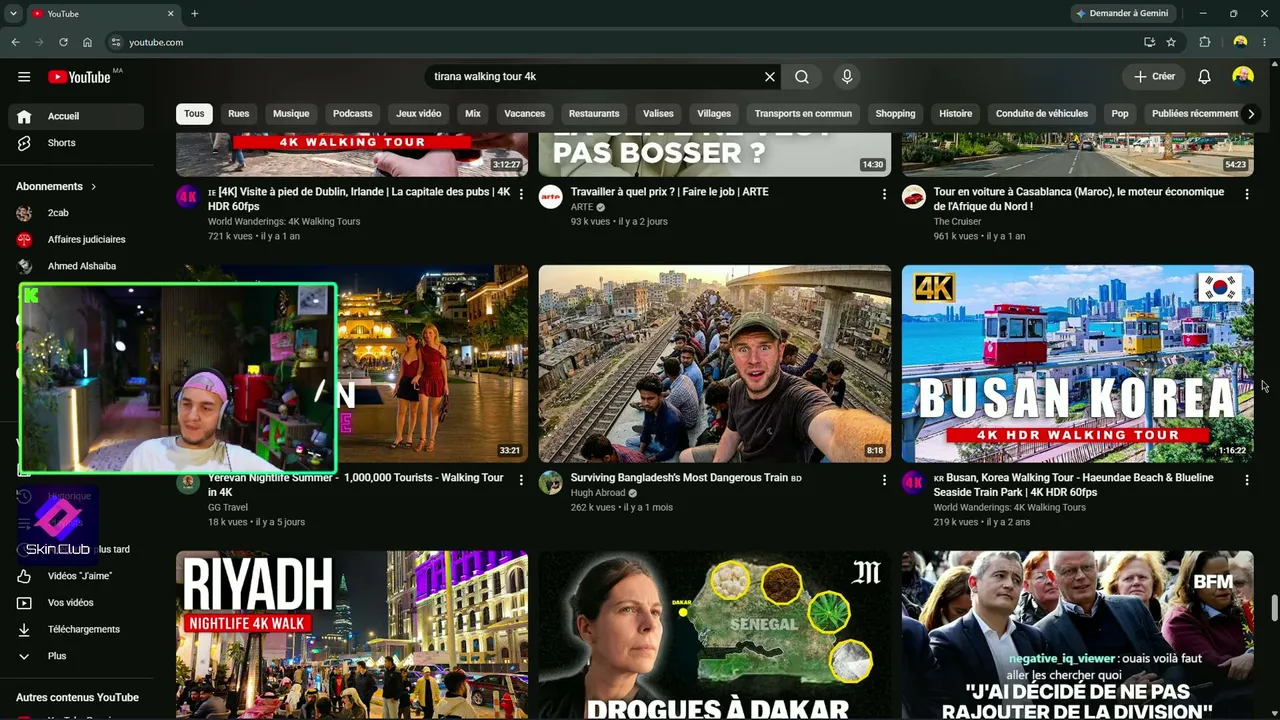Open Vidéos "J'aime" playlist
The height and width of the screenshot is (720, 1280).
[x=76, y=576]
